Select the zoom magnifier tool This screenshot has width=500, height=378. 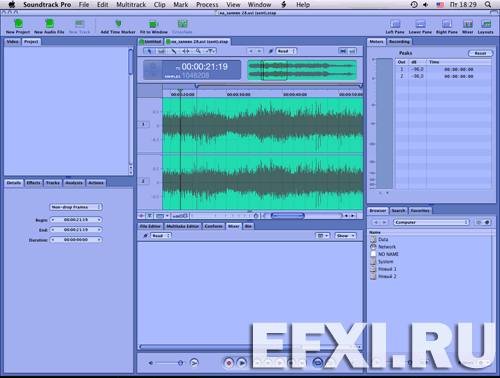click(198, 51)
